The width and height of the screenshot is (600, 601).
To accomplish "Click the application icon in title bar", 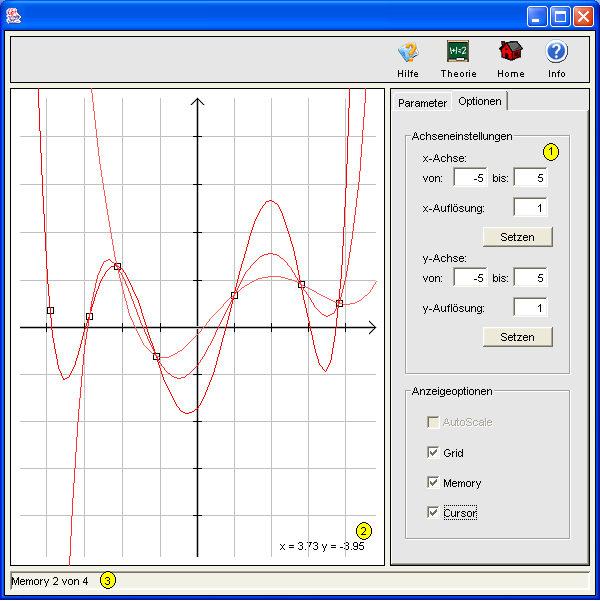I will point(14,16).
